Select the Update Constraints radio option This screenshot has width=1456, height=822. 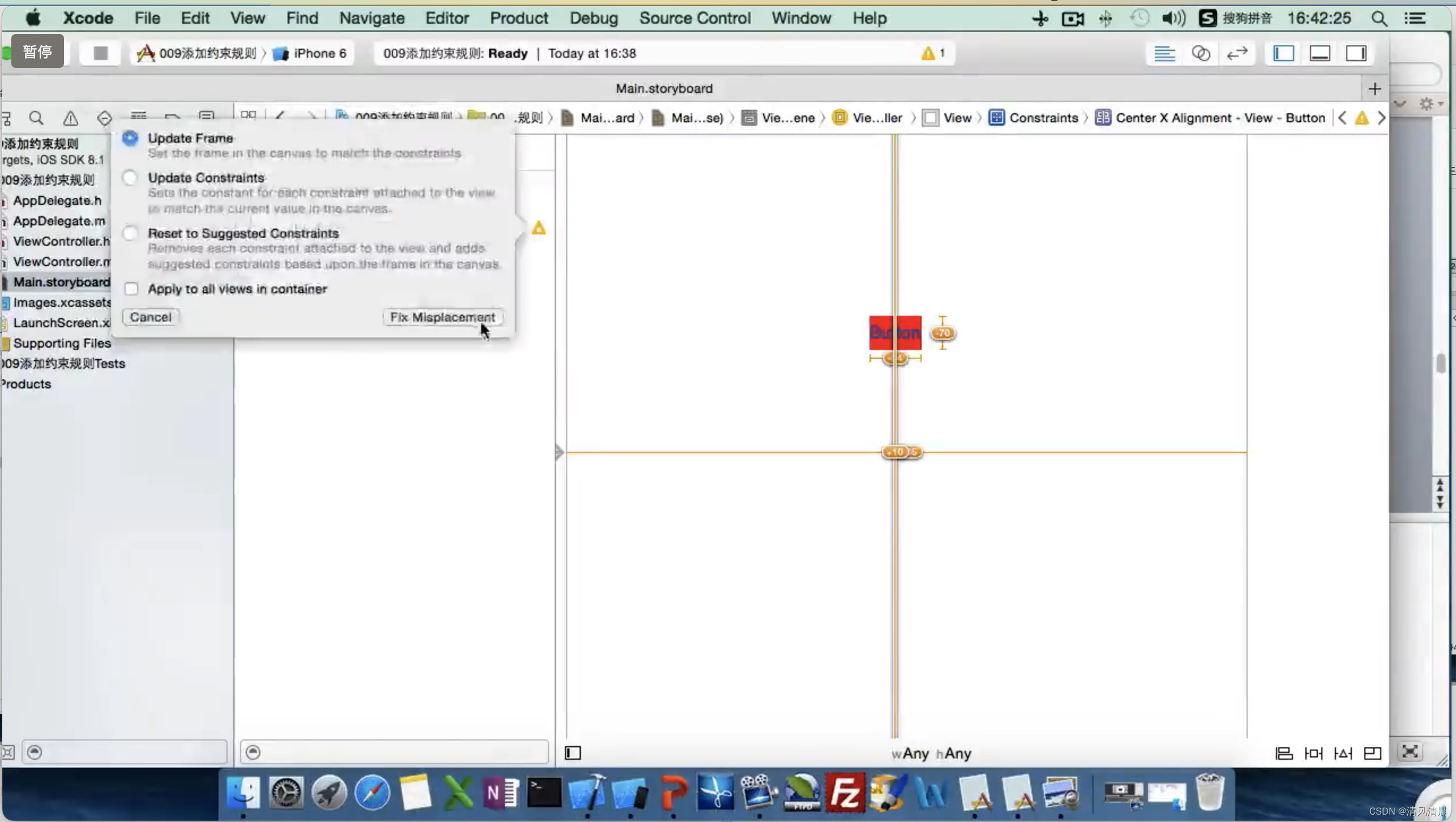click(x=130, y=178)
